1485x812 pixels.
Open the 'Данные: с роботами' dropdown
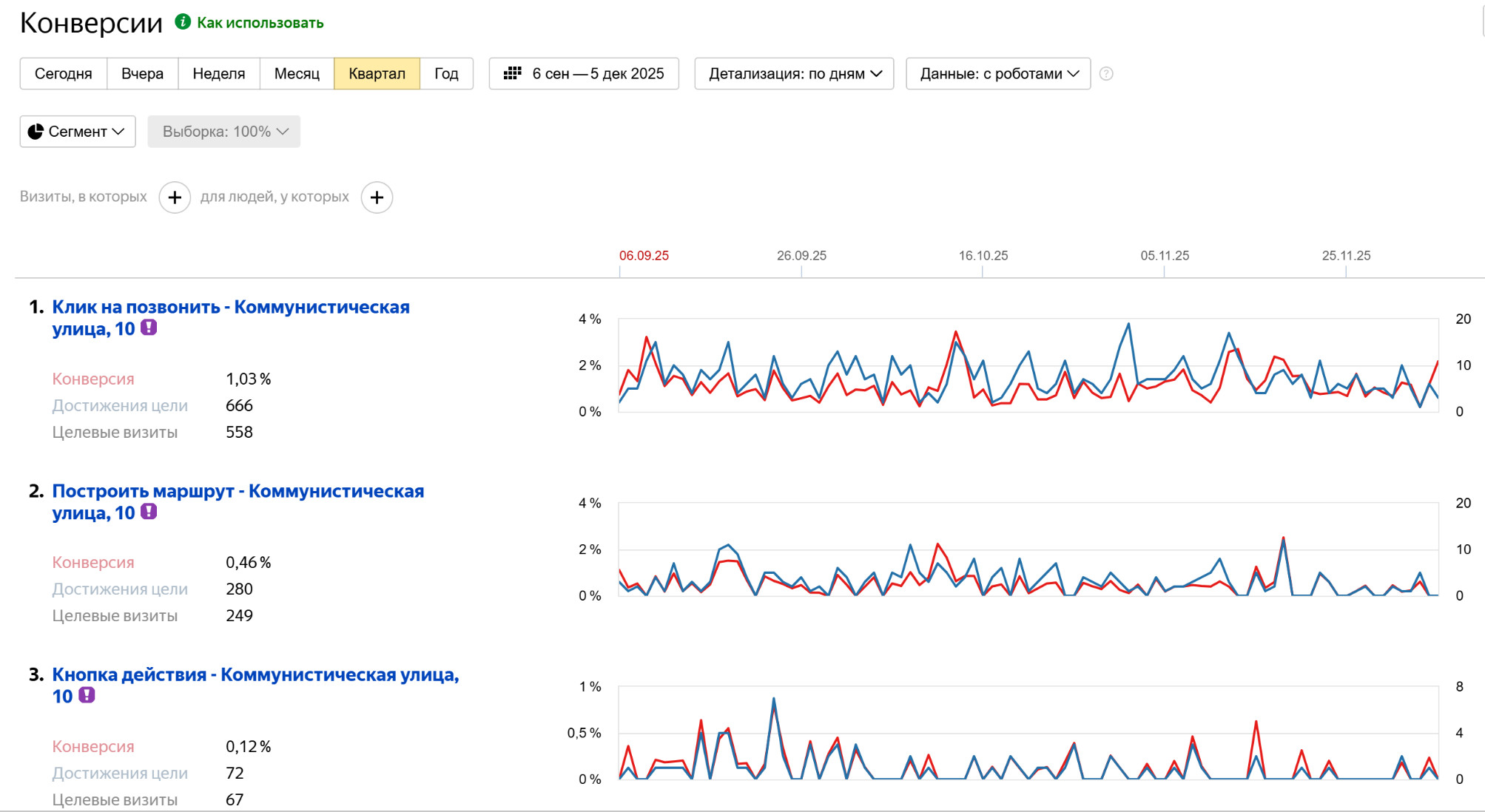(x=998, y=73)
